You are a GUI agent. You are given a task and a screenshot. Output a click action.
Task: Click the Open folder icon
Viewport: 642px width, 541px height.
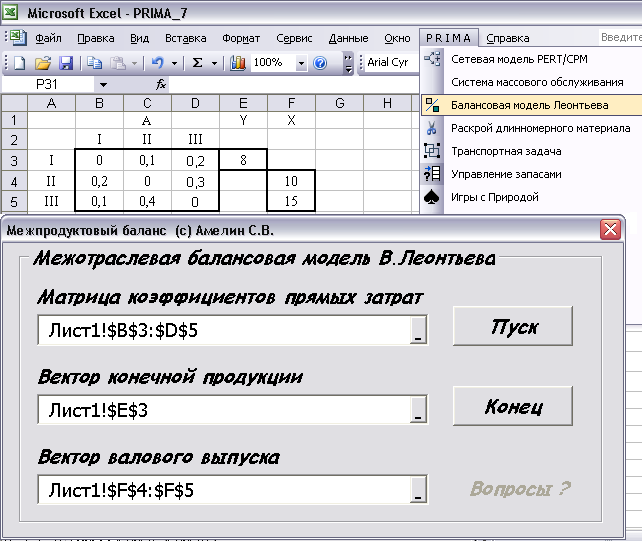[43, 63]
